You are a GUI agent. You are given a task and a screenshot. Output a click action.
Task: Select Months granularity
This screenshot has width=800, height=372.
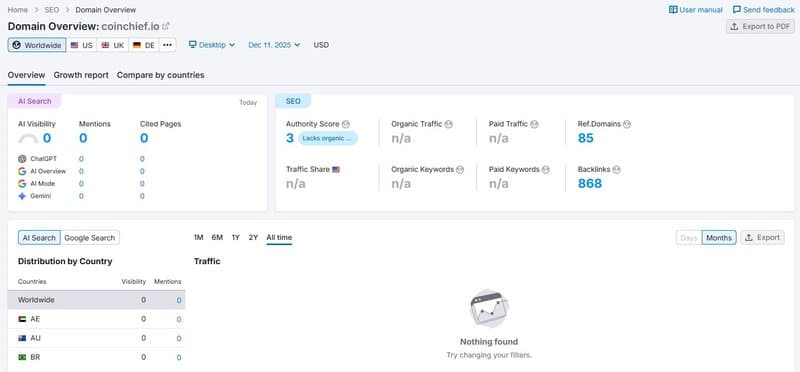[719, 237]
